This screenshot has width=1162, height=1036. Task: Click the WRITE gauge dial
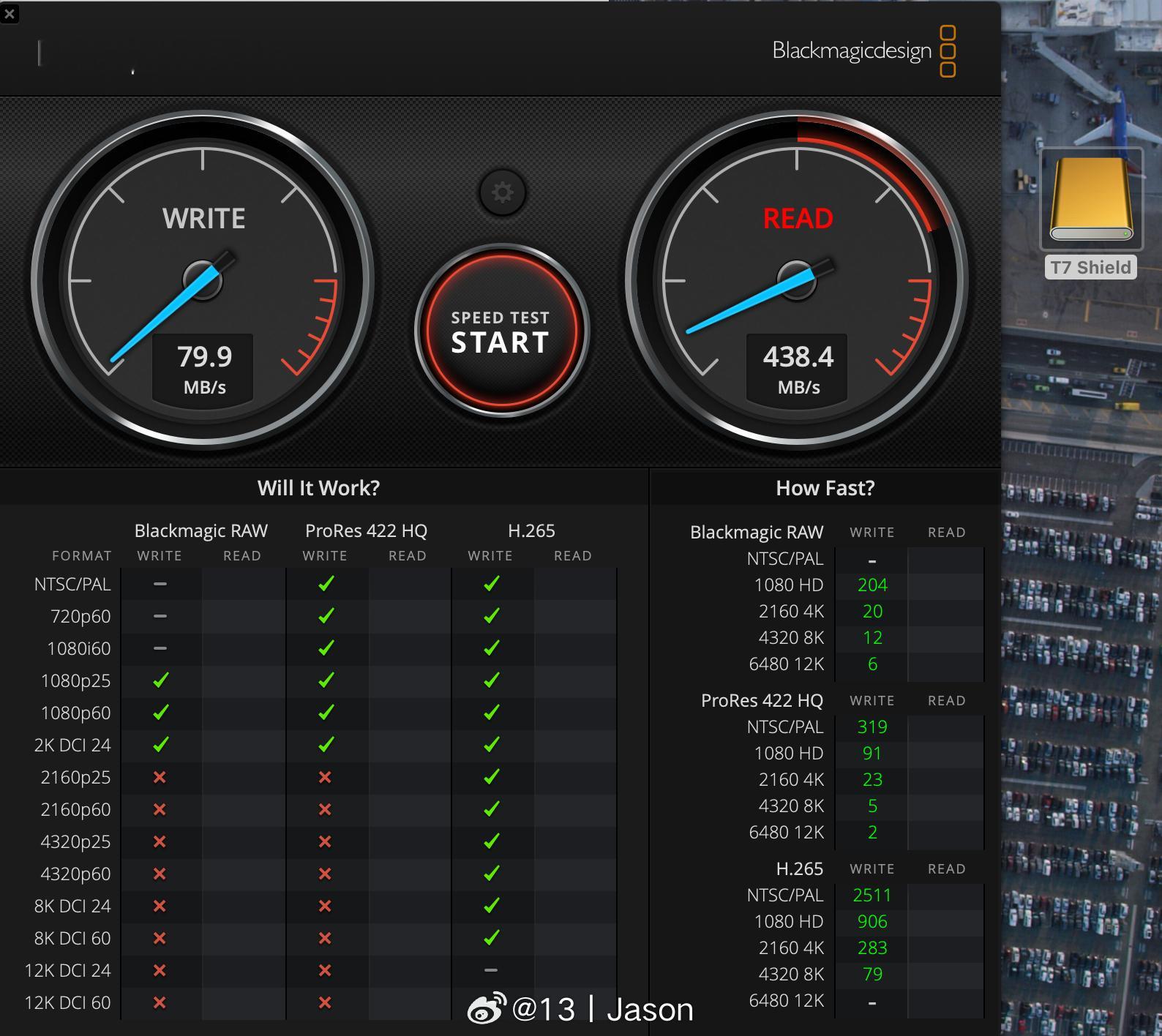coord(203,280)
